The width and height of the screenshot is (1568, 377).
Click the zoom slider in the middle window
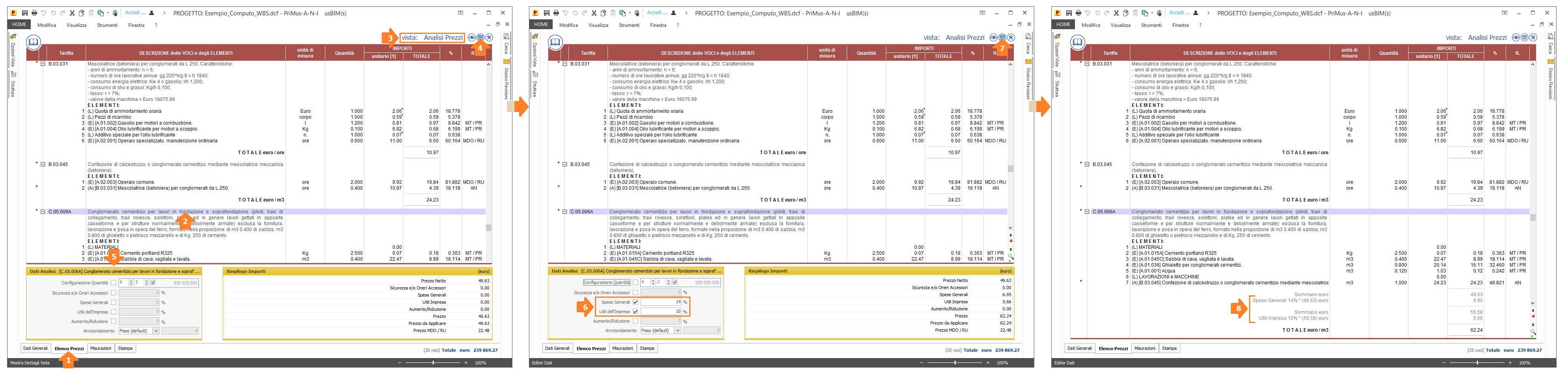(955, 363)
